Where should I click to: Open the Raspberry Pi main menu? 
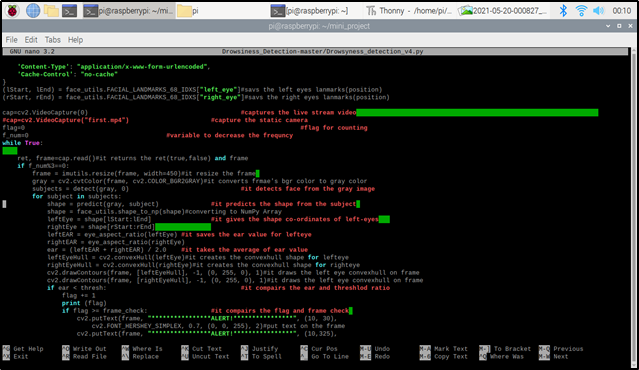[12, 11]
